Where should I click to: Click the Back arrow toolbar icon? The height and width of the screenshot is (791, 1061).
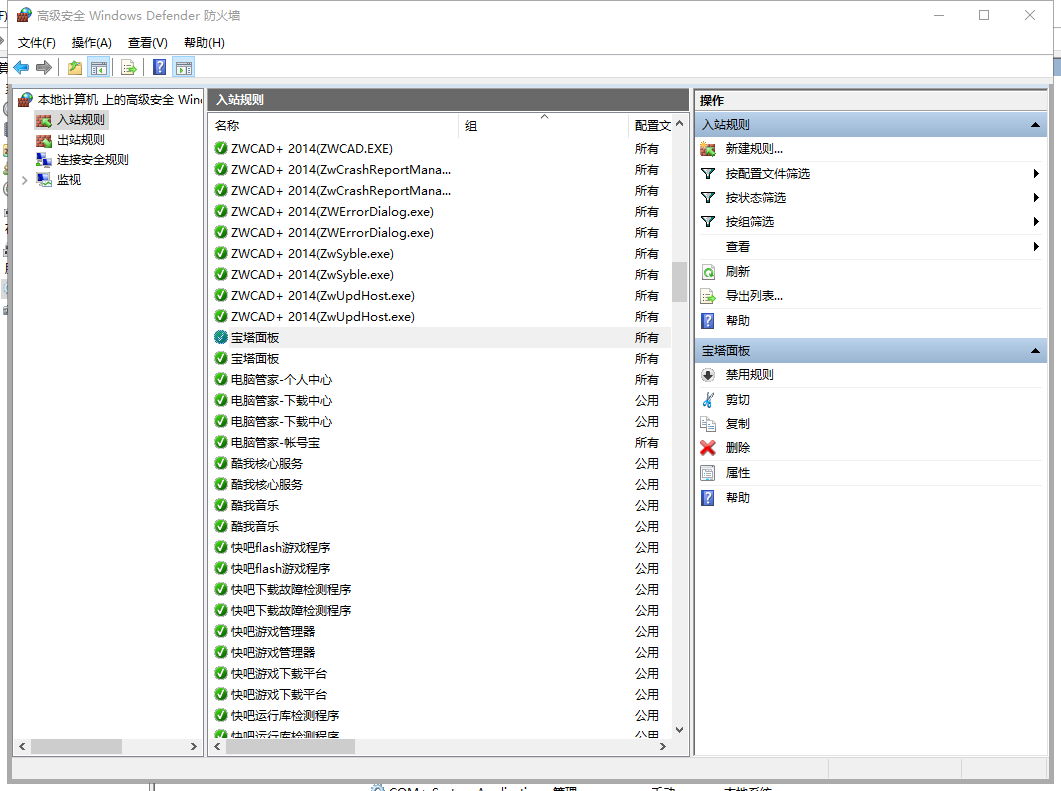point(21,67)
